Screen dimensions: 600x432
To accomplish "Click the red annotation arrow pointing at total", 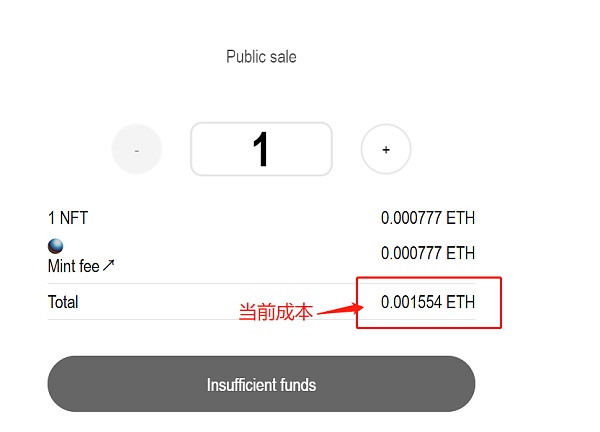I will point(339,308).
